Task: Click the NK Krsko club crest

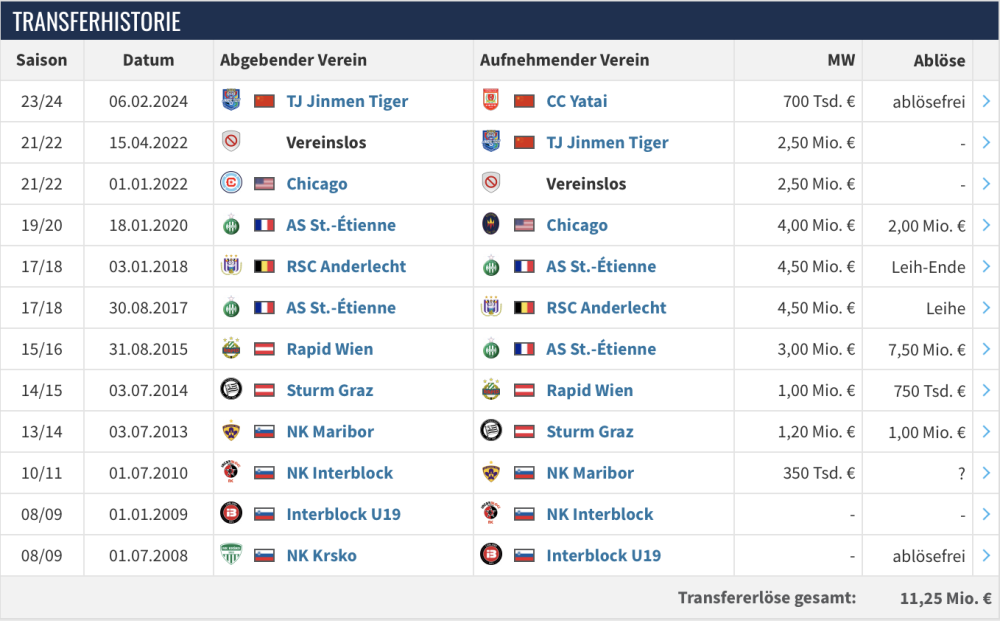Action: 231,556
